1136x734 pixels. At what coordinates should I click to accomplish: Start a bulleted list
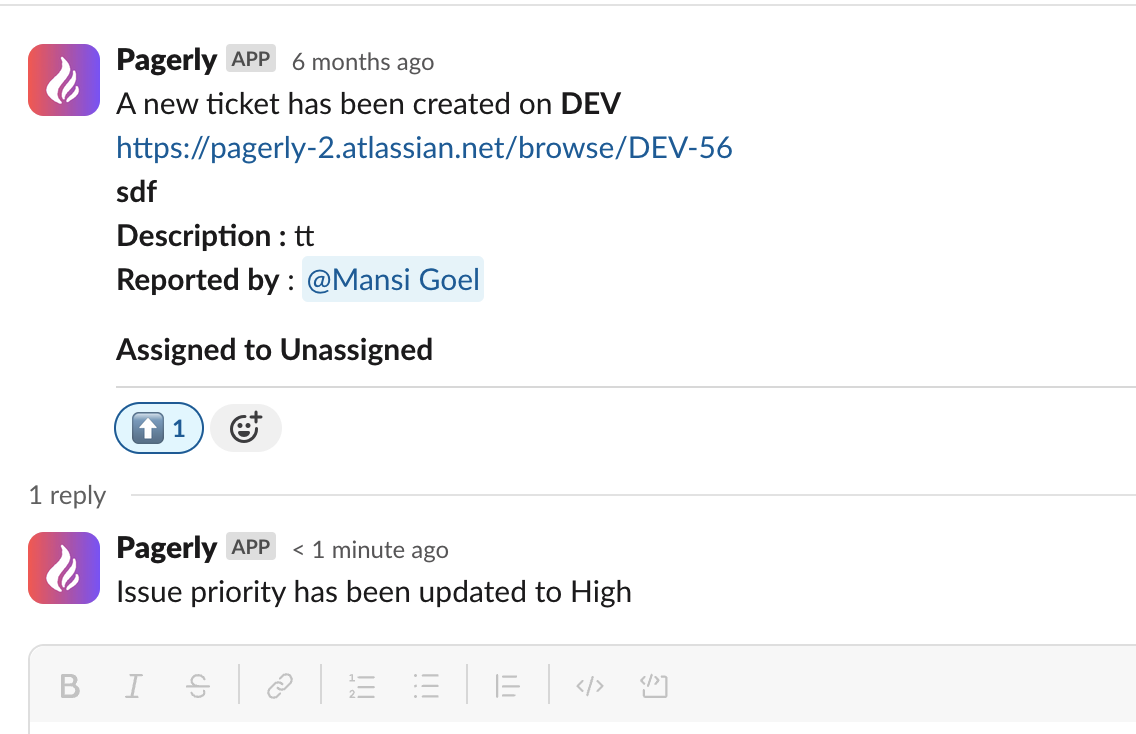click(x=426, y=685)
